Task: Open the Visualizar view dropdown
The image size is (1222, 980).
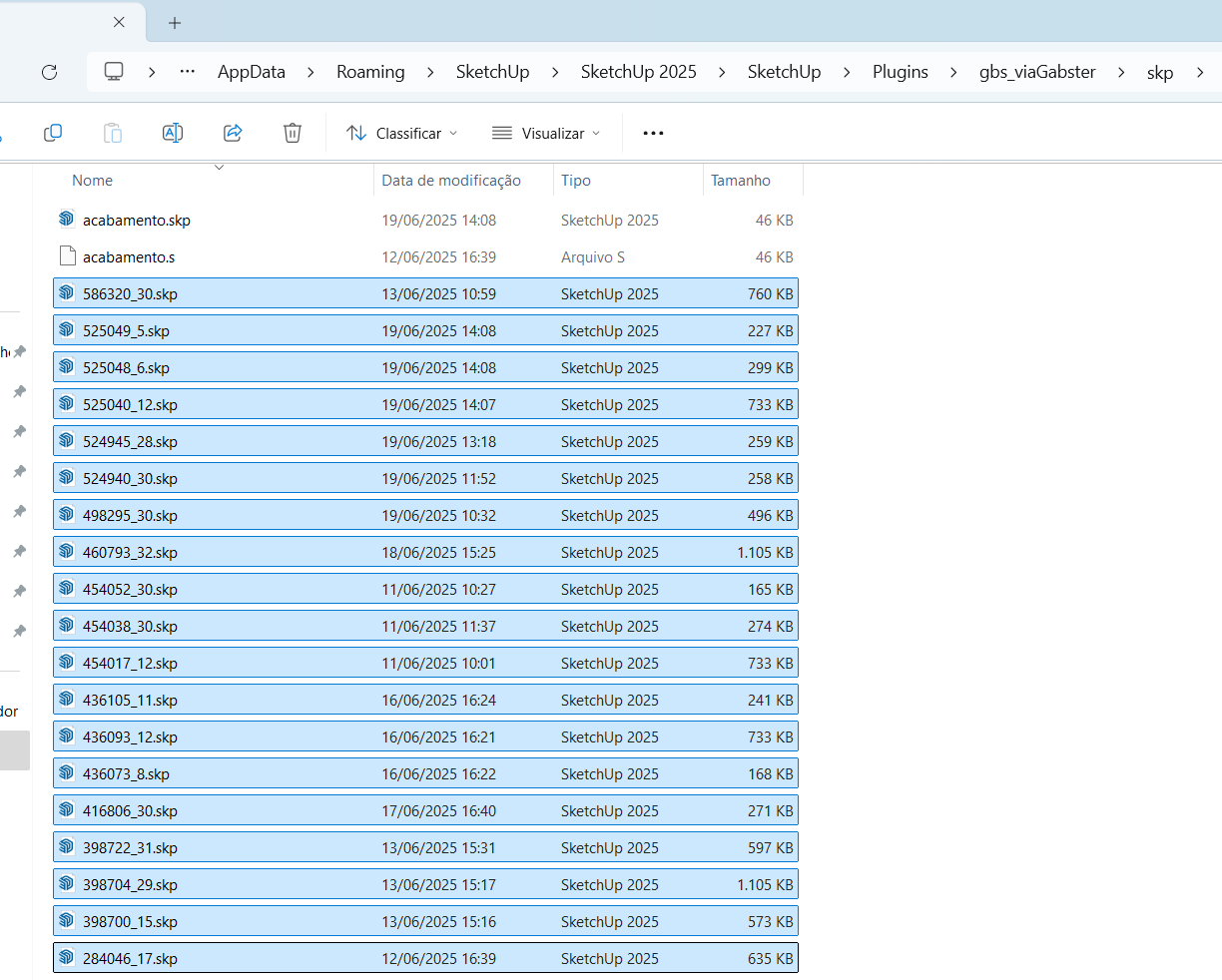Action: click(x=547, y=133)
